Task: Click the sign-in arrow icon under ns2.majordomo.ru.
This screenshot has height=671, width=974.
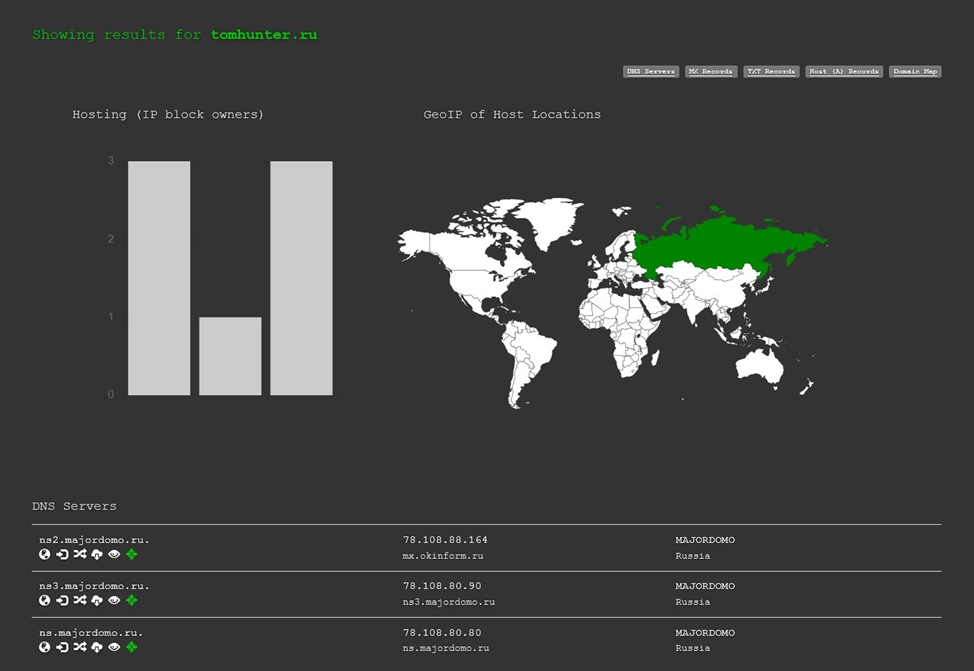Action: click(x=62, y=554)
